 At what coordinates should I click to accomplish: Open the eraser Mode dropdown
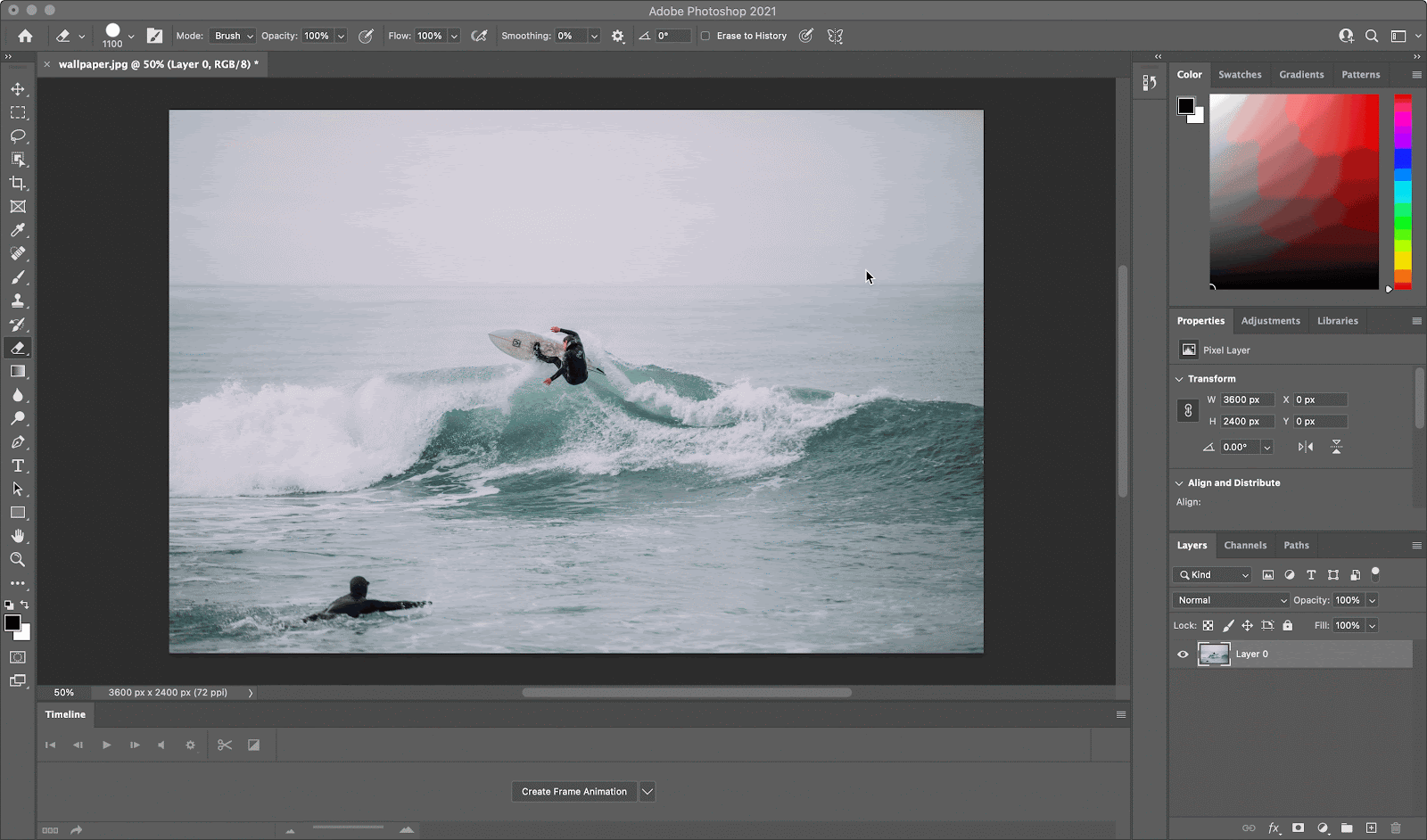pos(233,37)
